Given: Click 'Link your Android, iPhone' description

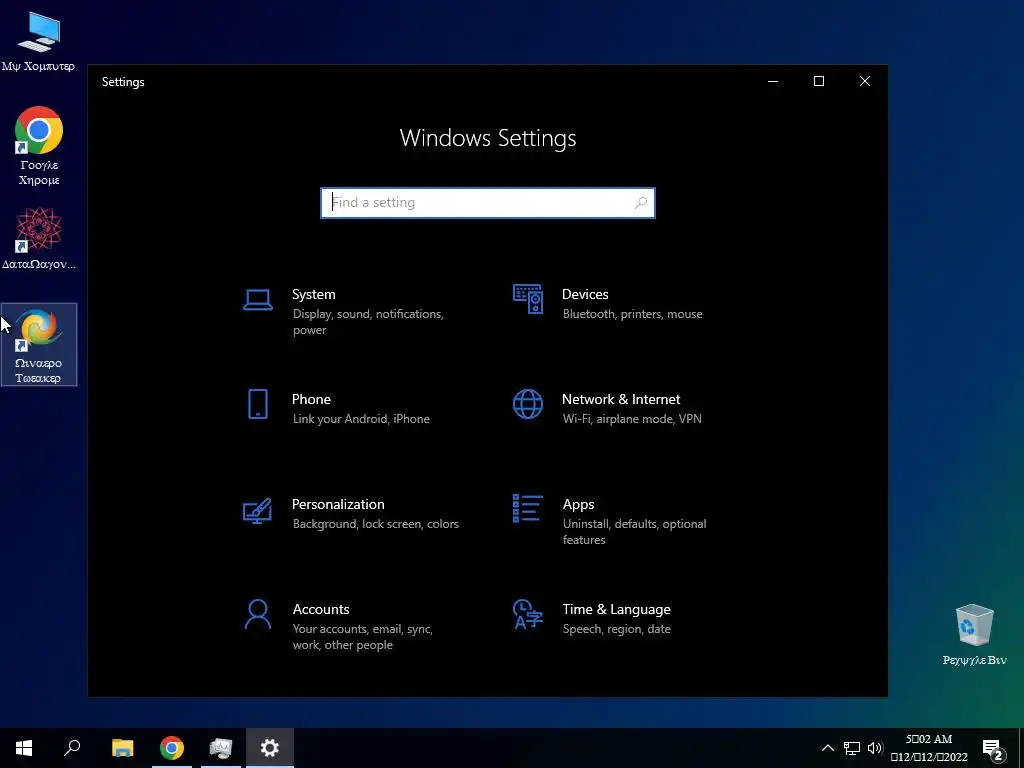Looking at the screenshot, I should tap(361, 419).
